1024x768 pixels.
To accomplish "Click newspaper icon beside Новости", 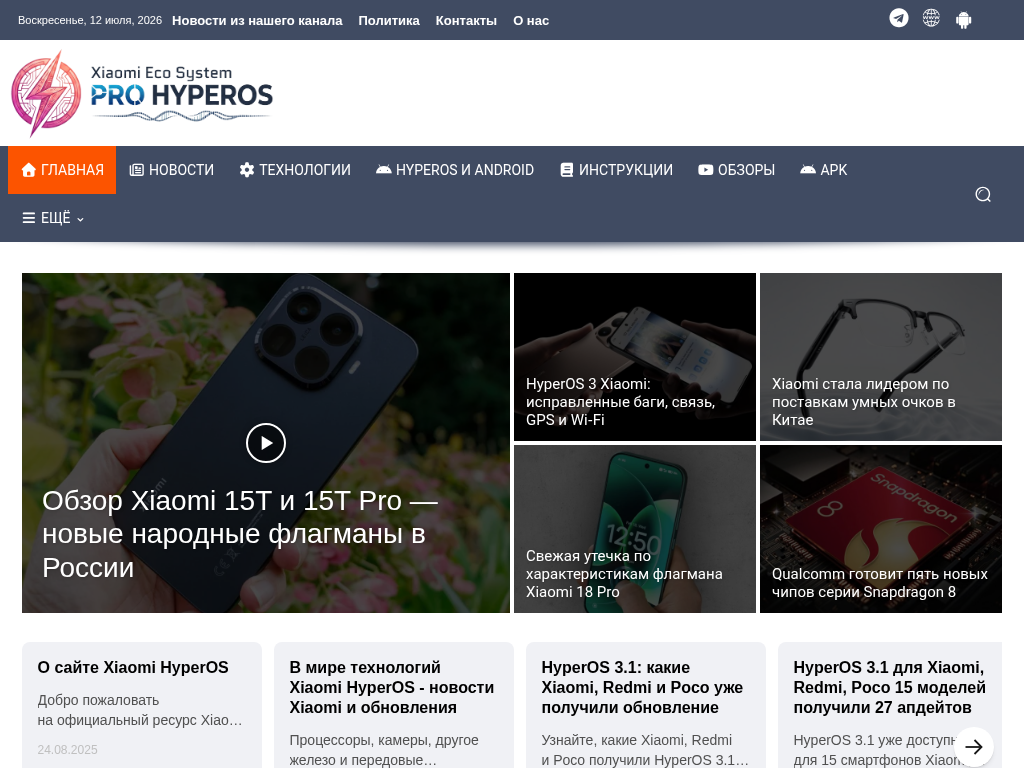I will 136,170.
